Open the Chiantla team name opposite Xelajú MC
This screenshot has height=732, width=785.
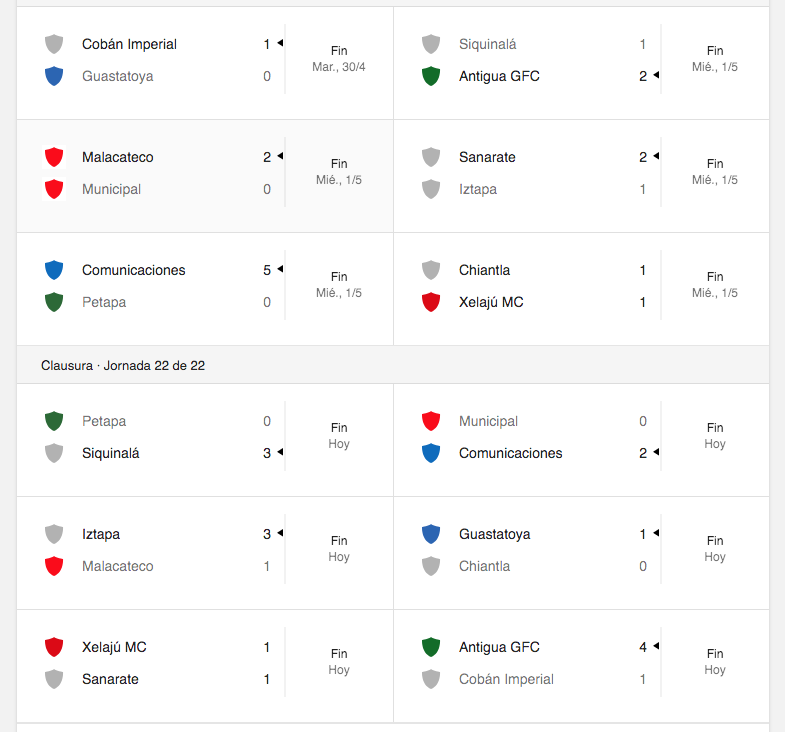[x=484, y=270]
